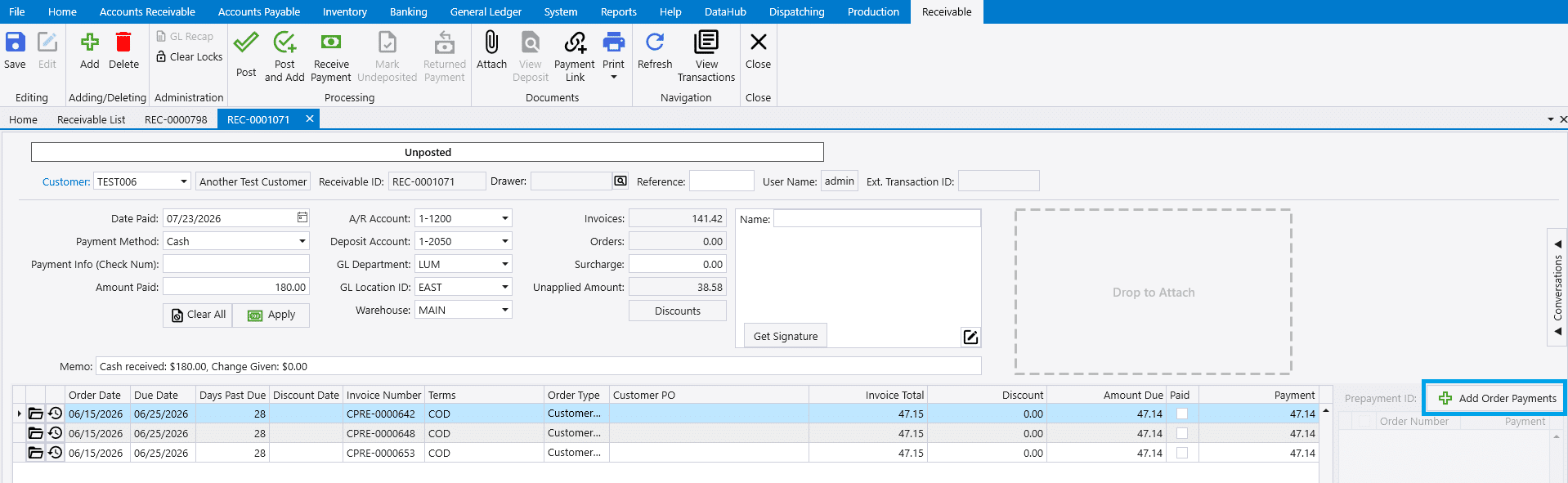The image size is (1568, 483).
Task: Click the red Delete icon
Action: pyautogui.click(x=123, y=42)
